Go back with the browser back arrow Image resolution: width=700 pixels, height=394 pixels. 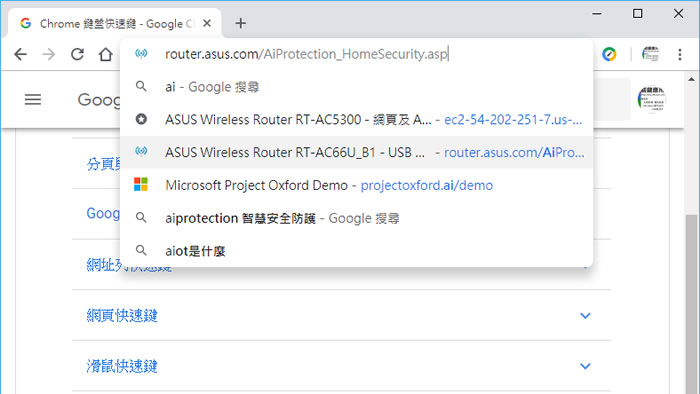coord(21,54)
